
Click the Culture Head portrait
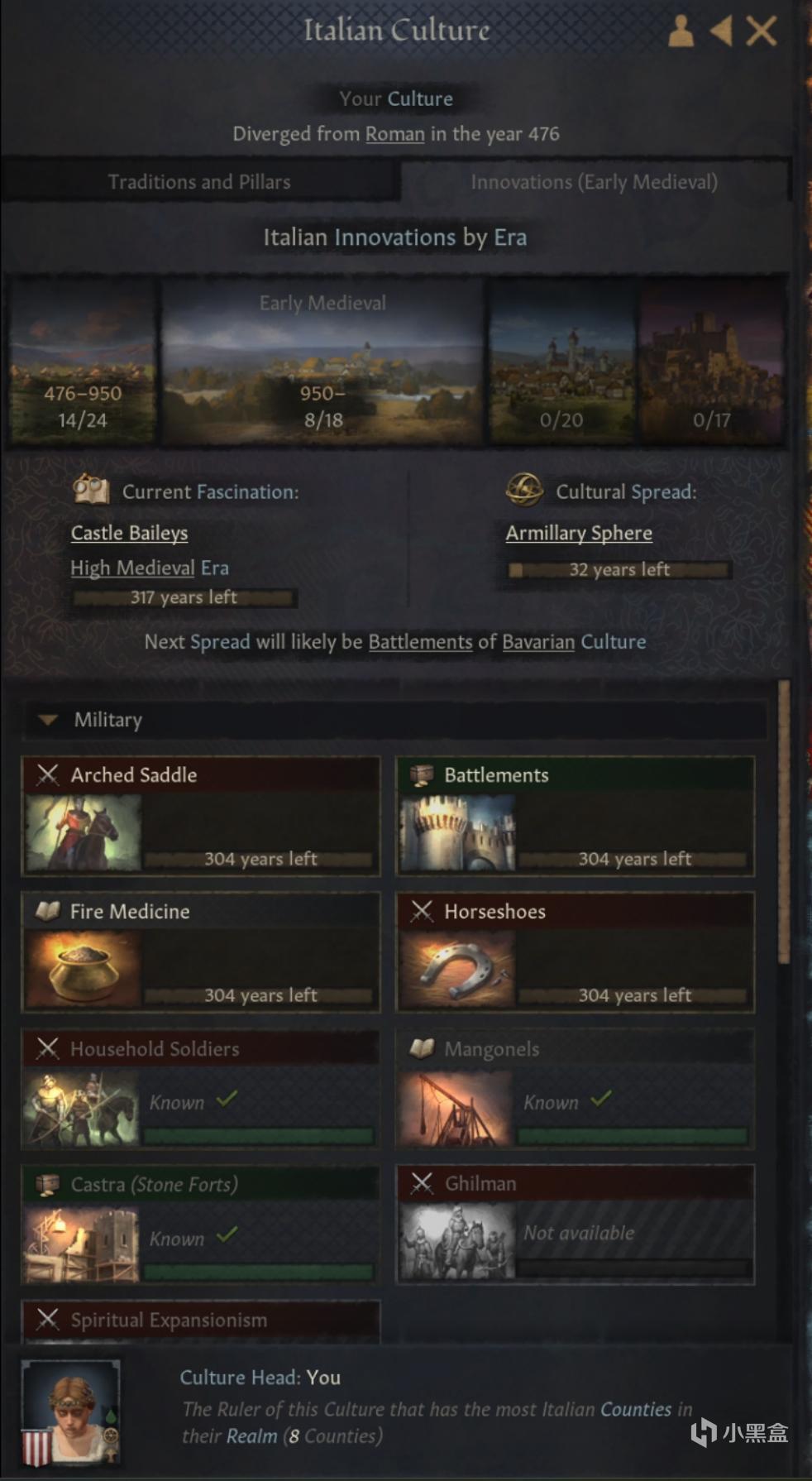tap(70, 1412)
